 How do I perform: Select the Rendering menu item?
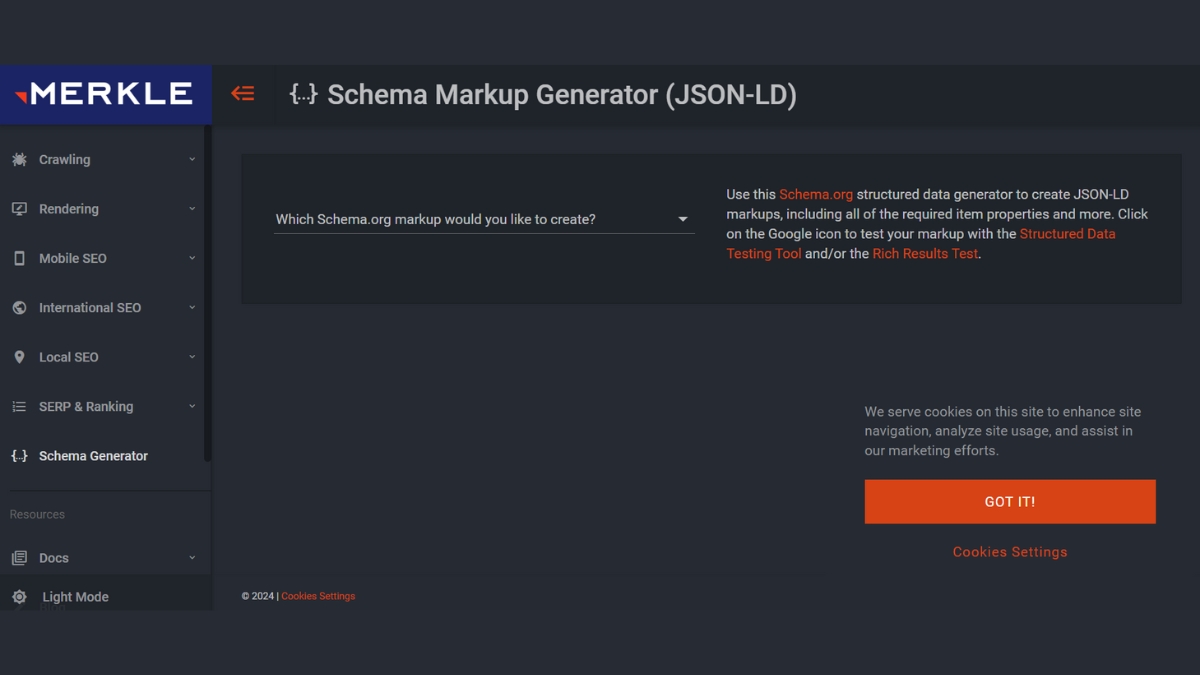69,209
